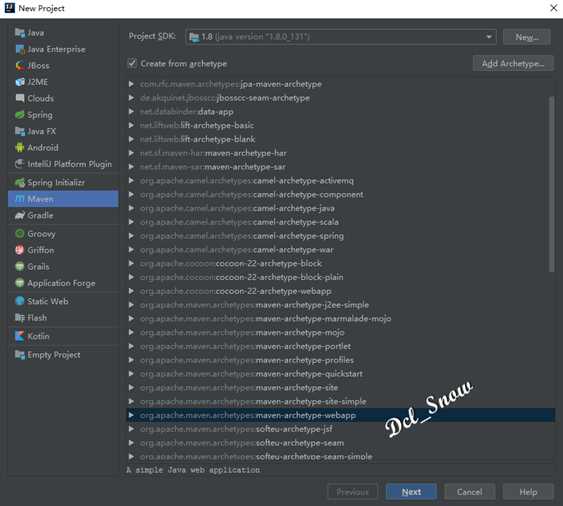
Task: Click the Next button
Action: [x=411, y=492]
